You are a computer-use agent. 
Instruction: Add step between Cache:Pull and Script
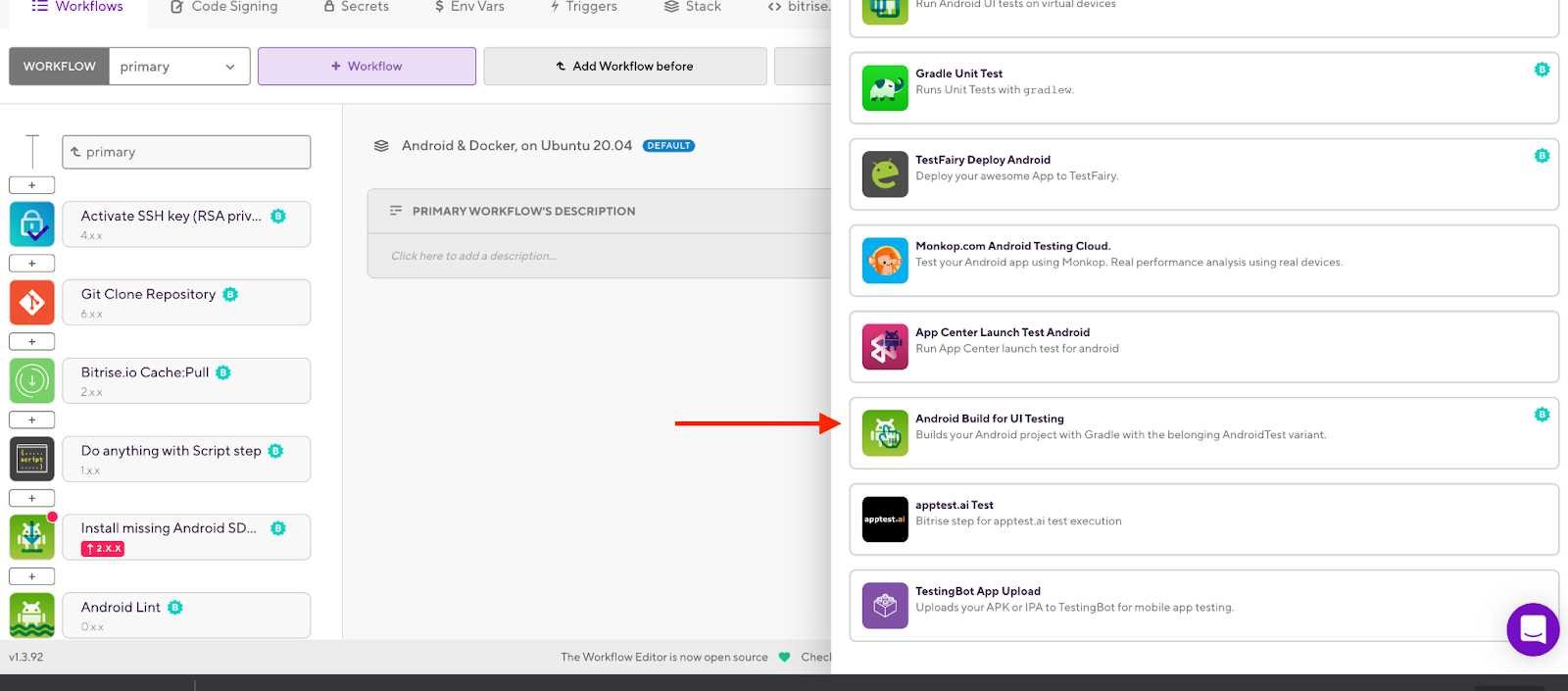tap(32, 420)
